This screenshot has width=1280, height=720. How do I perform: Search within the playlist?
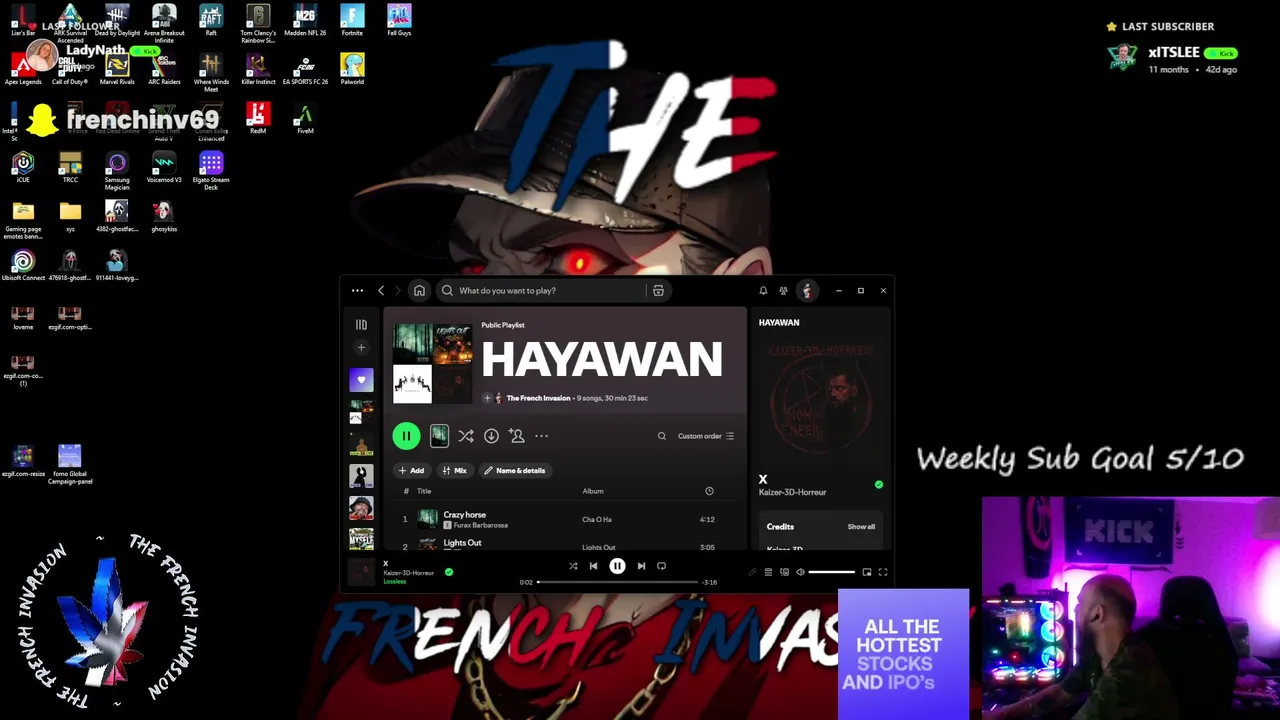[661, 436]
